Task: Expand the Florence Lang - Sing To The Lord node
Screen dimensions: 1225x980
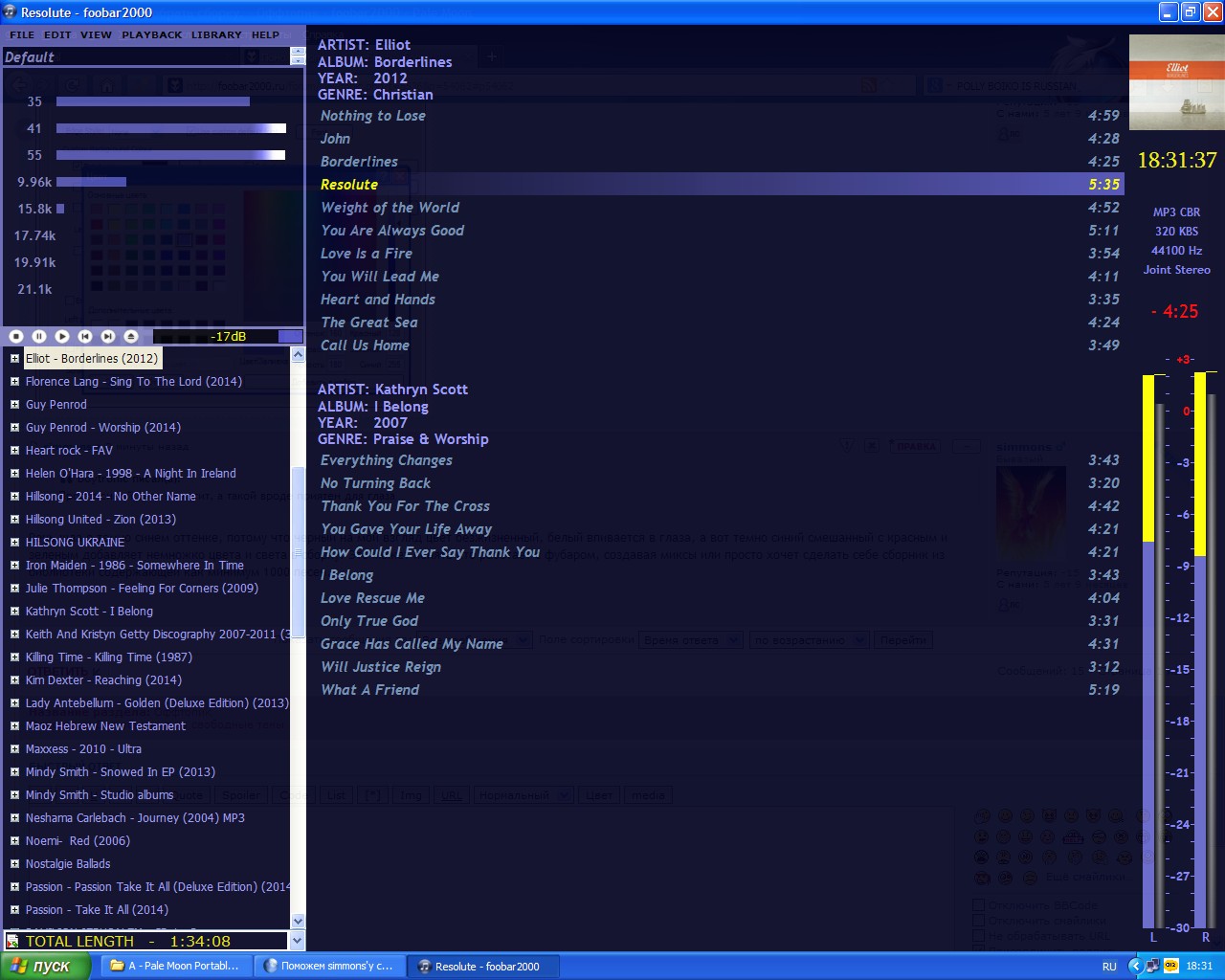Action: pos(14,382)
